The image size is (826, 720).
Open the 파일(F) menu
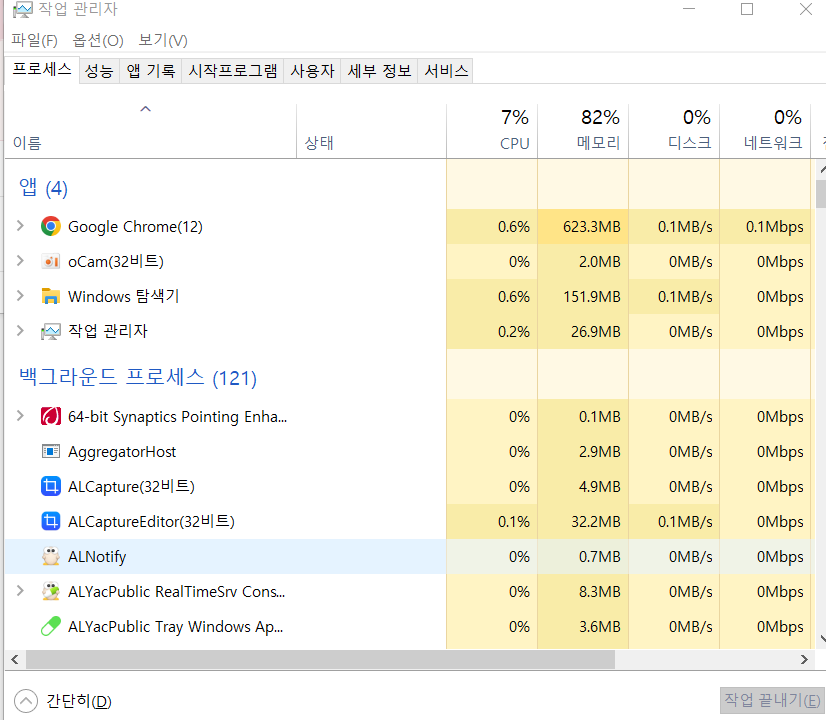coord(34,41)
